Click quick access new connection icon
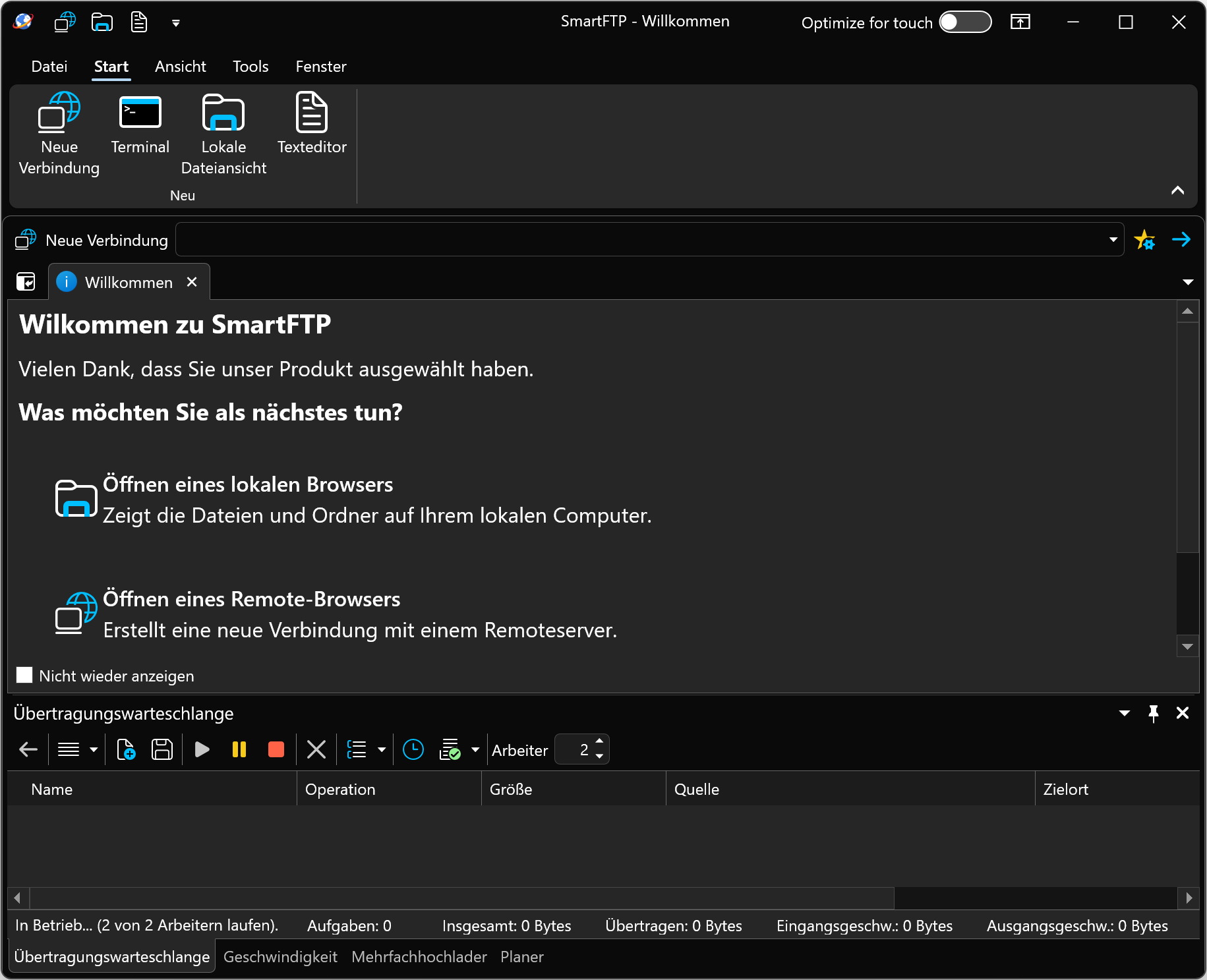Viewport: 1207px width, 980px height. pyautogui.click(x=65, y=22)
